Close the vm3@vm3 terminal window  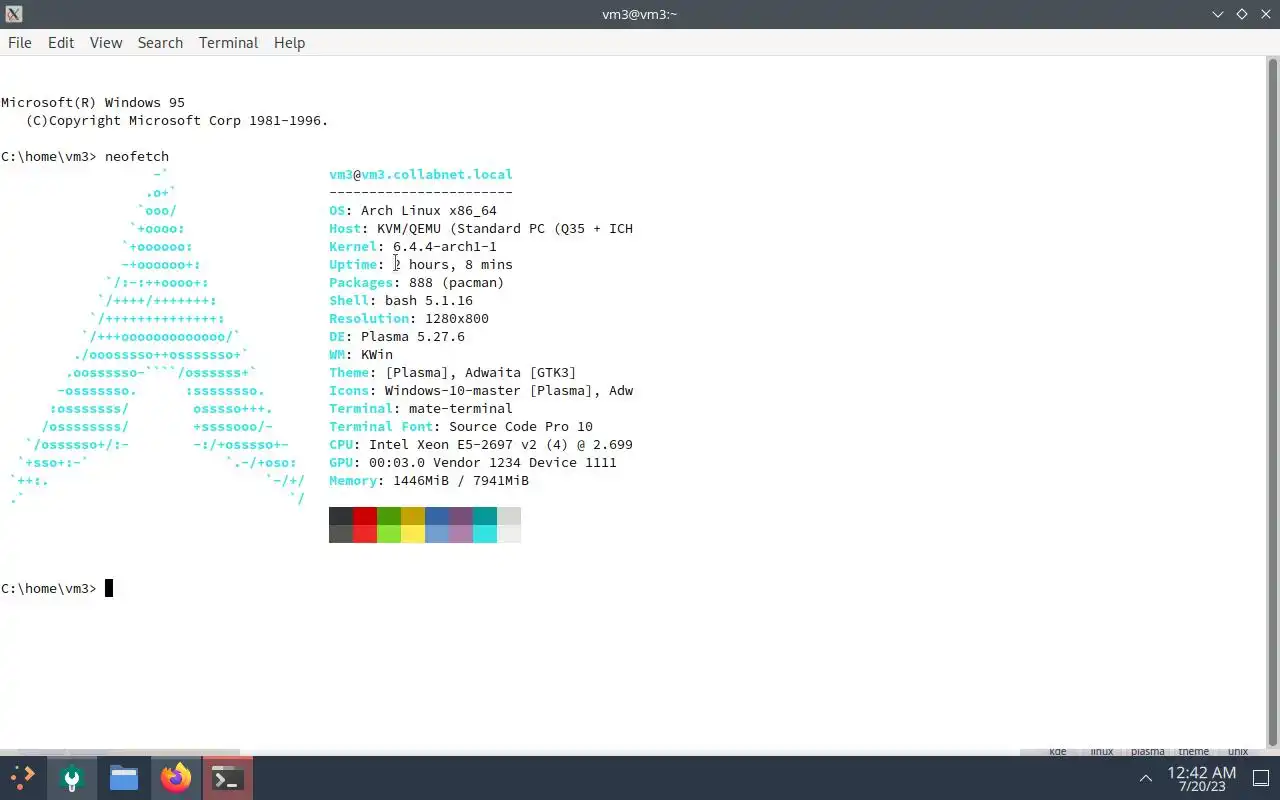pyautogui.click(x=1266, y=14)
